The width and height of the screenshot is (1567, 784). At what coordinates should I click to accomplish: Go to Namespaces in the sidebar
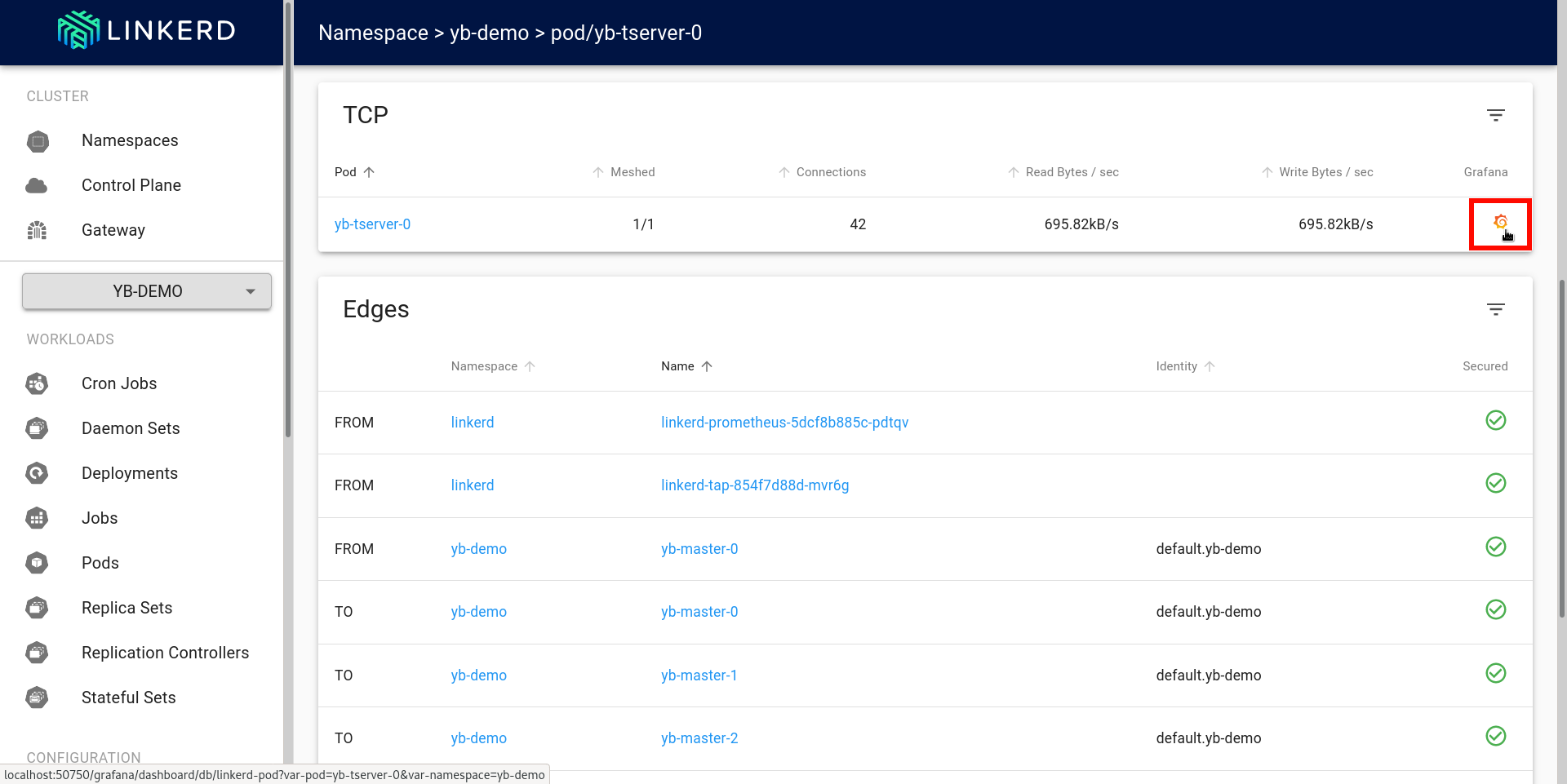[130, 140]
